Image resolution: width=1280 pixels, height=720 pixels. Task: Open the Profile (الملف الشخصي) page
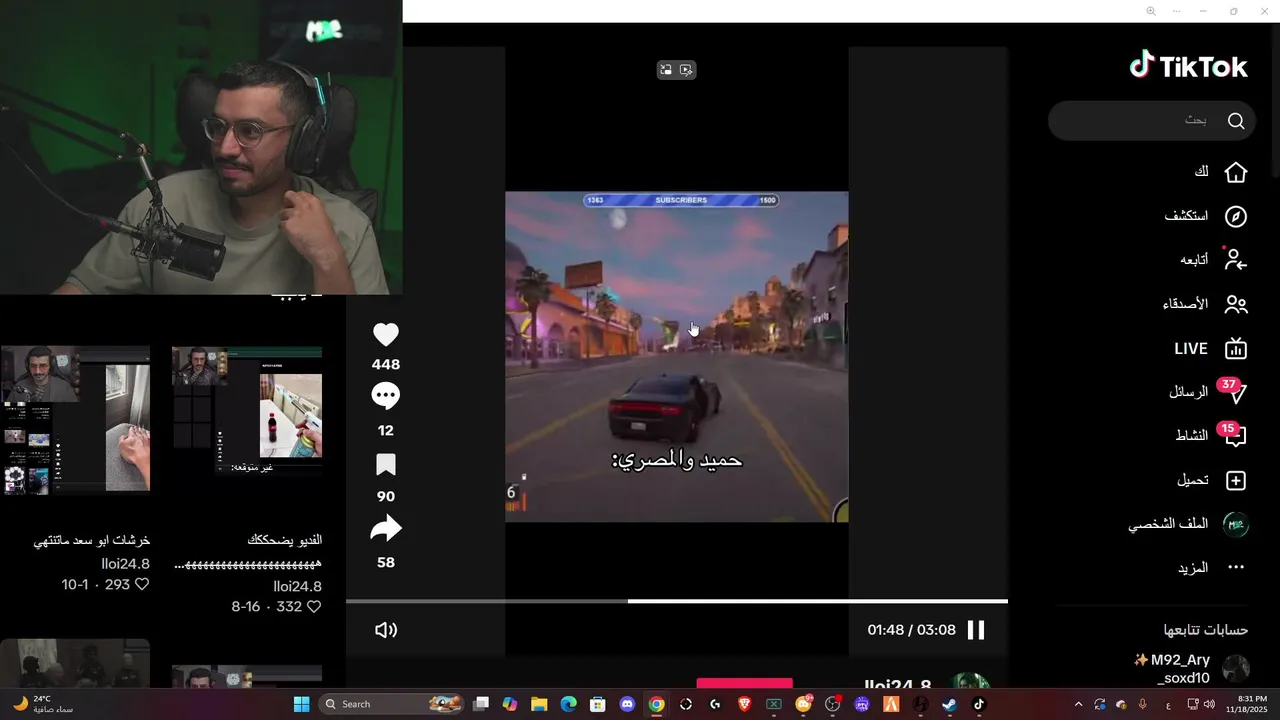[1188, 524]
